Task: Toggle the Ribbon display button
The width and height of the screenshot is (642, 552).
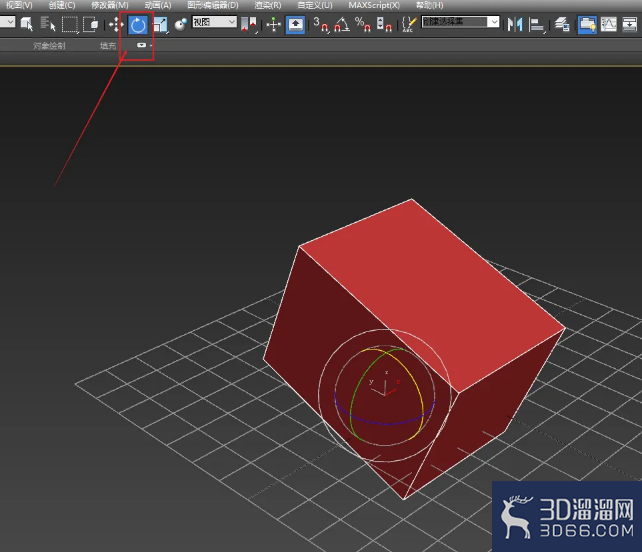Action: [587, 25]
